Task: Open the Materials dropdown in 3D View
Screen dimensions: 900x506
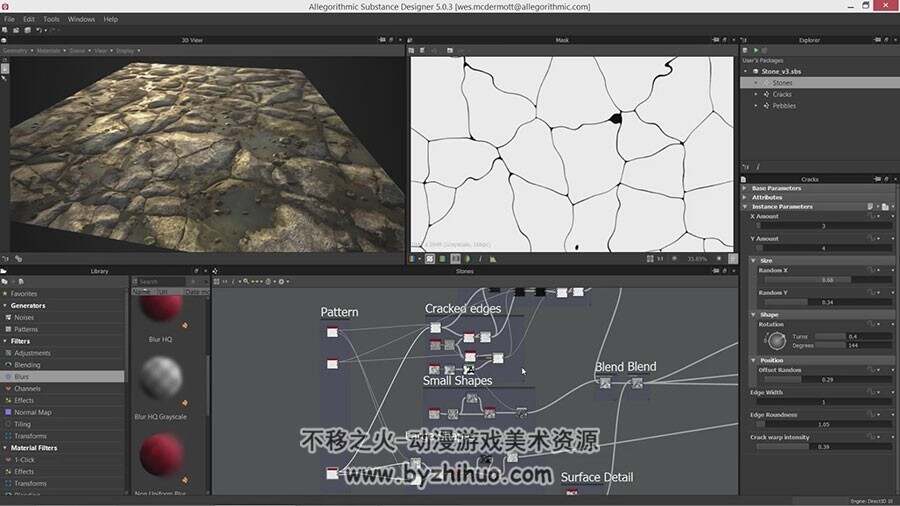Action: [x=51, y=50]
